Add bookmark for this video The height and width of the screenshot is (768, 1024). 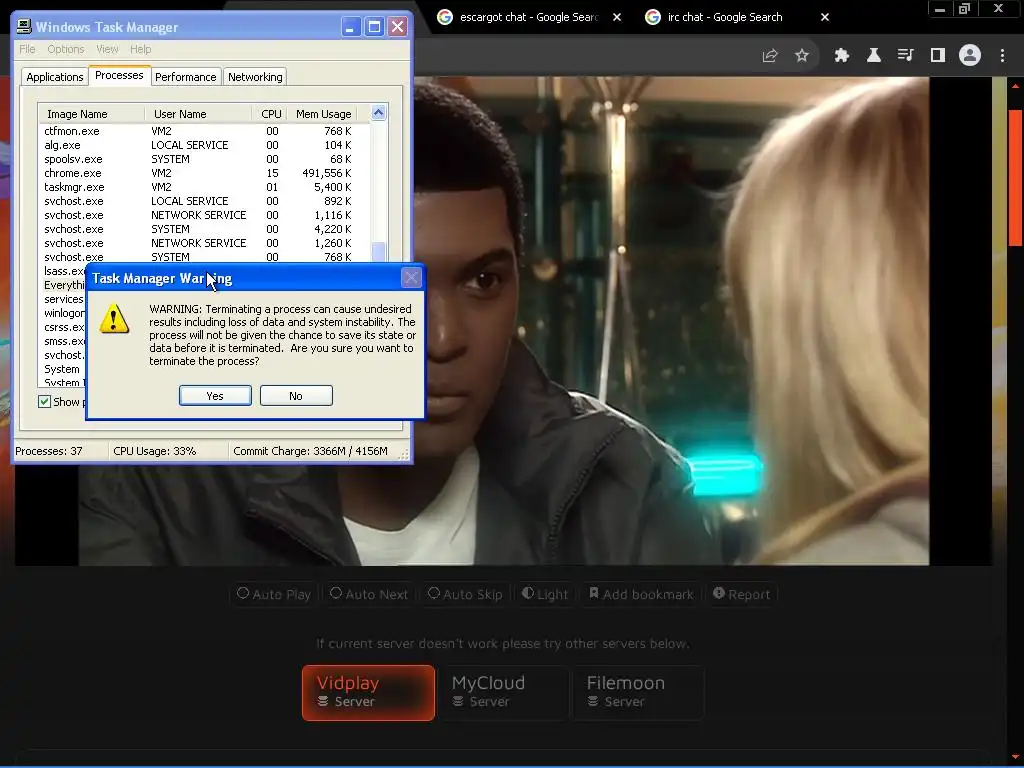[x=641, y=594]
